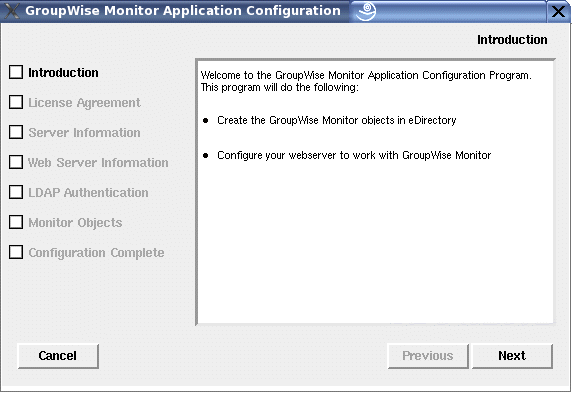Tick the LDAP Authentication step checkbox
The height and width of the screenshot is (394, 573).
(x=16, y=192)
